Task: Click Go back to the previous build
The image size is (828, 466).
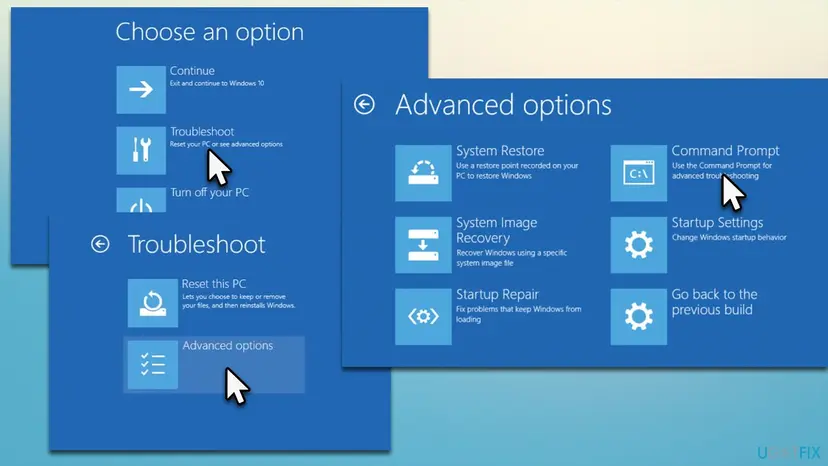Action: pyautogui.click(x=714, y=302)
